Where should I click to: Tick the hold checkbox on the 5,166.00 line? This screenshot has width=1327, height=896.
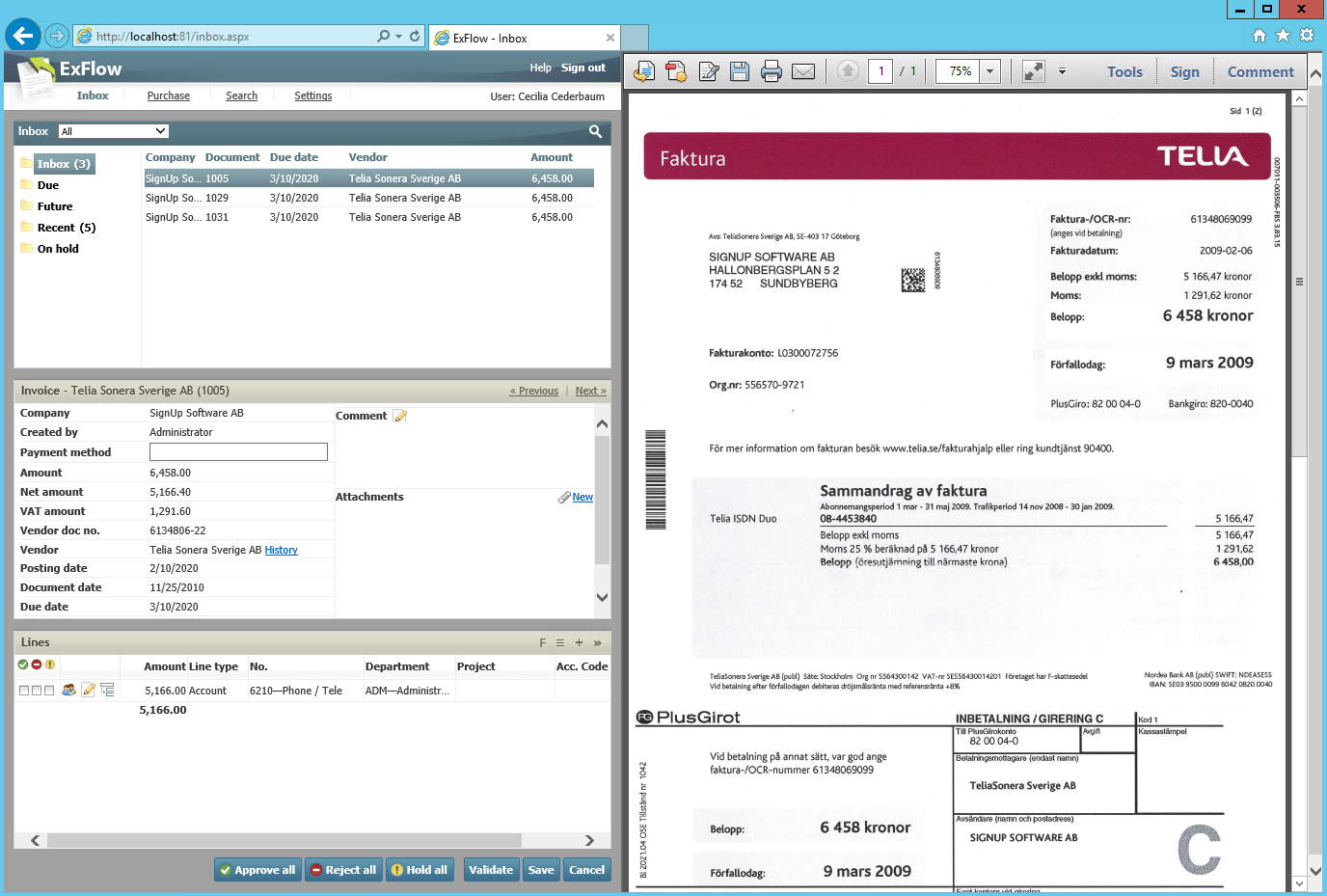49,691
